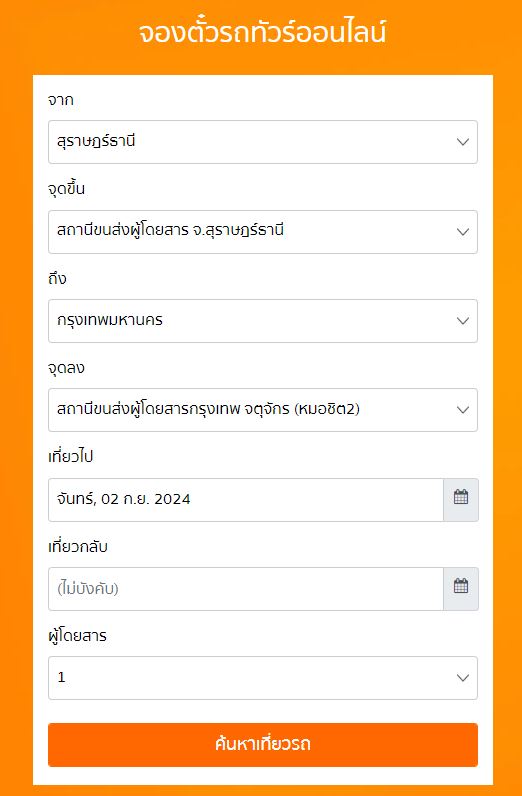
Task: Click the จุดขึ้น field label
Action: pyautogui.click(x=67, y=189)
